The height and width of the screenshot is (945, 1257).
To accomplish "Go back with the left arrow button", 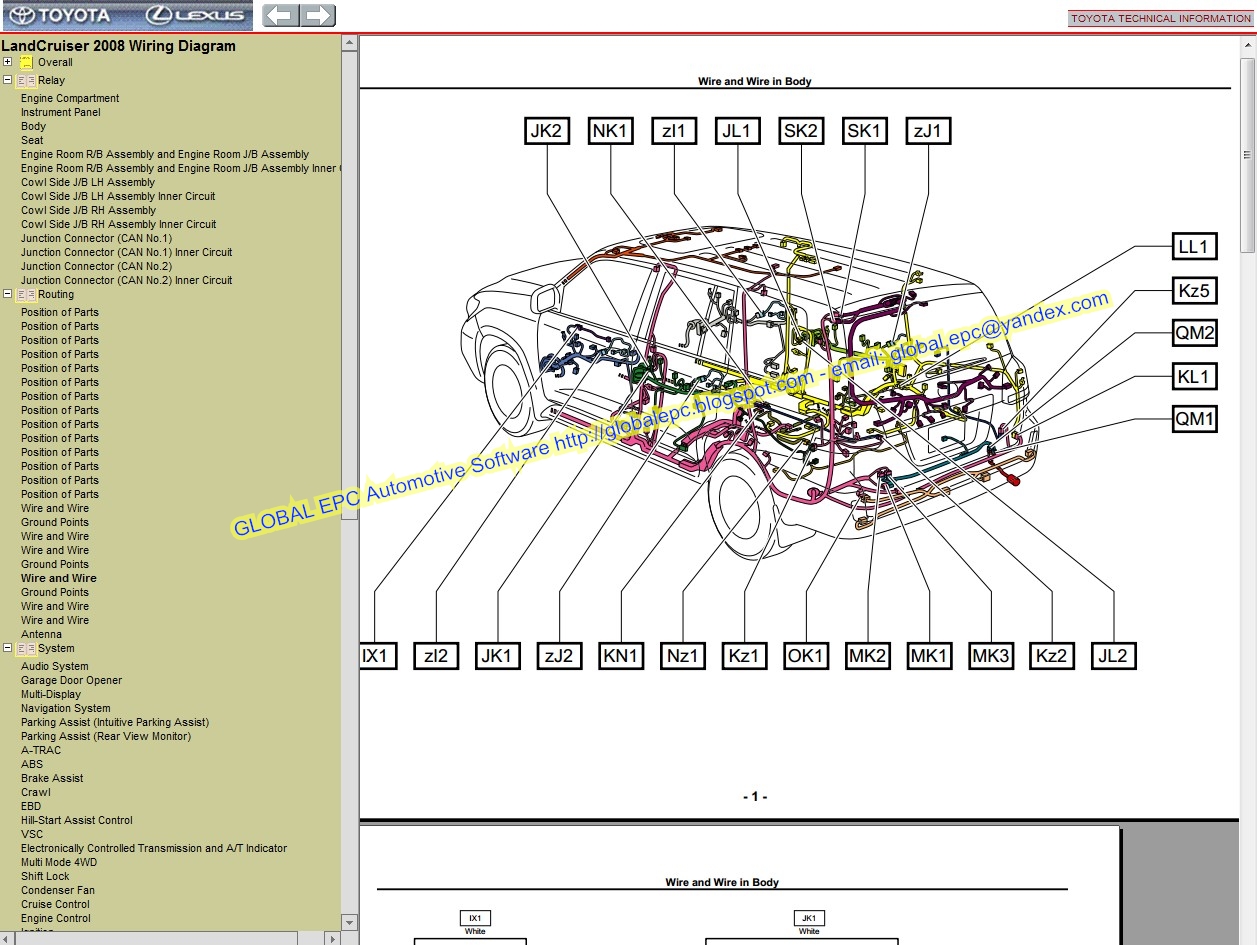I will (x=281, y=15).
